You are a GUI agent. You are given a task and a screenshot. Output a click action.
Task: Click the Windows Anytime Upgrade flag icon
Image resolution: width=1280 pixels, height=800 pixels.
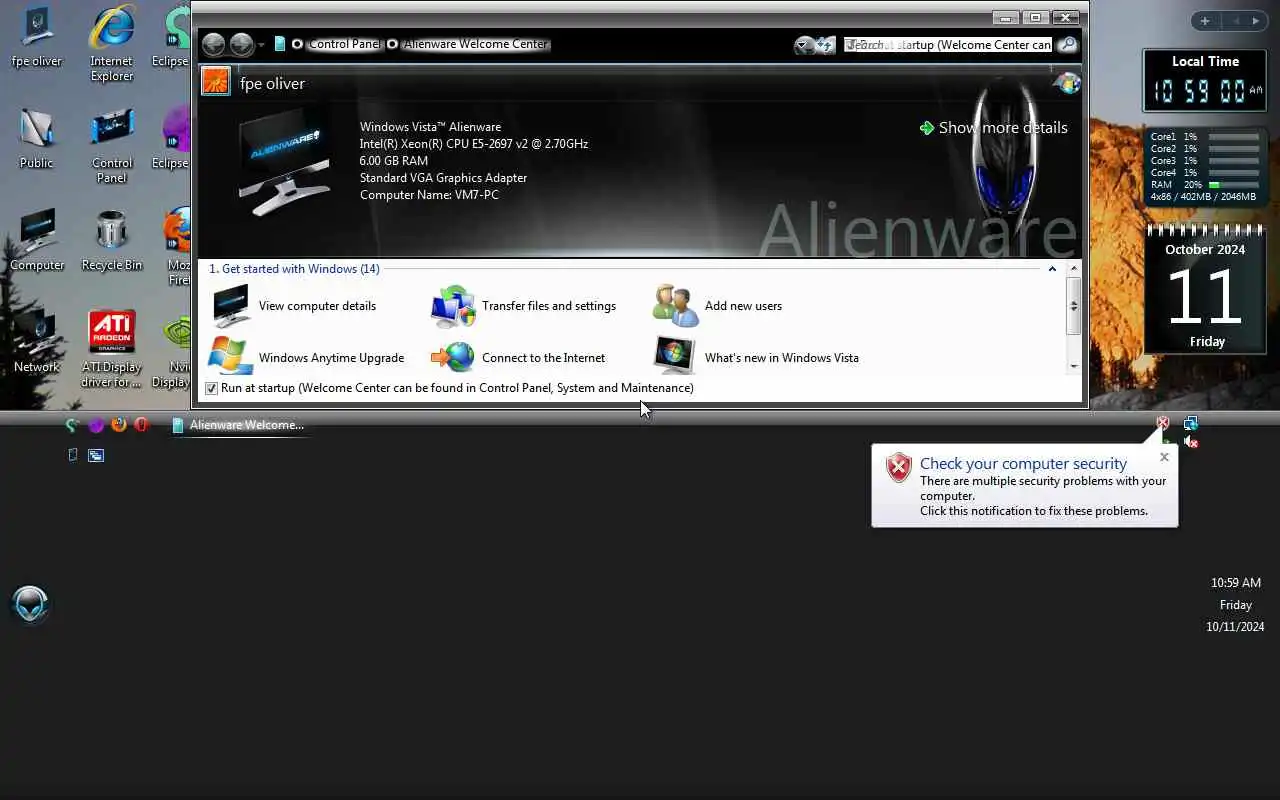pos(231,357)
